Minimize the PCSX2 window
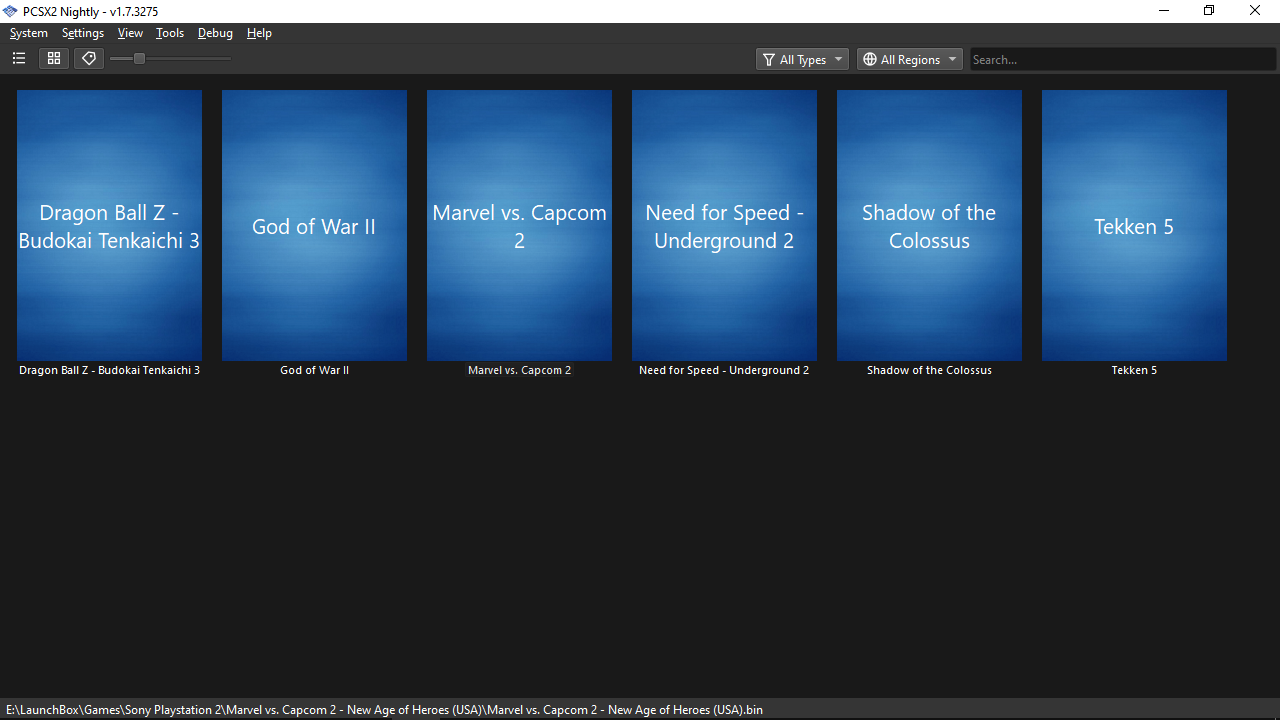 (x=1164, y=11)
